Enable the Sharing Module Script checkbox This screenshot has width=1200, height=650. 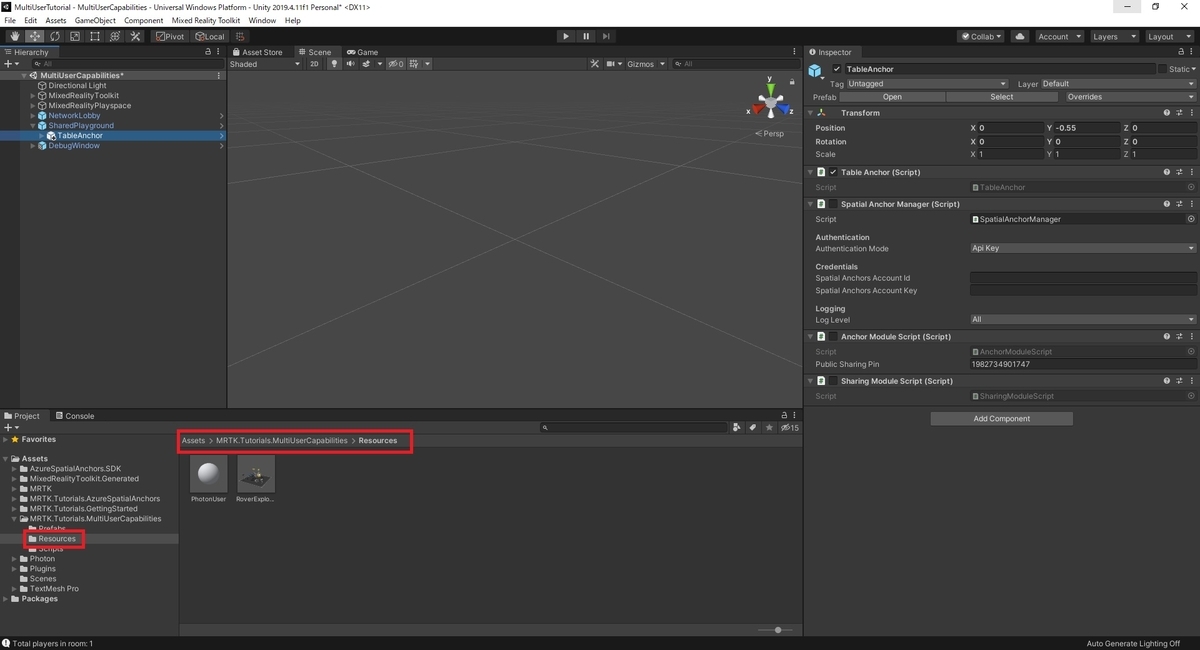click(833, 381)
